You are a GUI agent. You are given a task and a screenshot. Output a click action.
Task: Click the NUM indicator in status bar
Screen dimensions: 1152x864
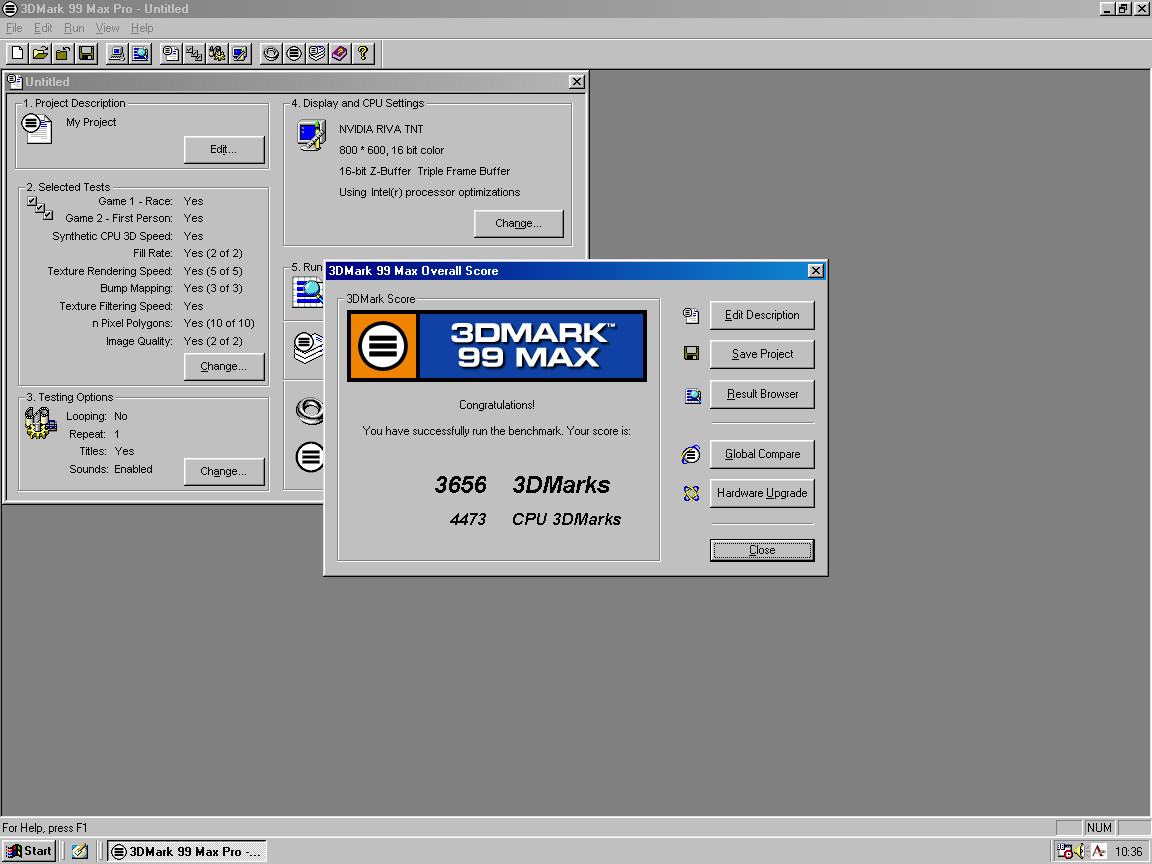coord(1099,827)
